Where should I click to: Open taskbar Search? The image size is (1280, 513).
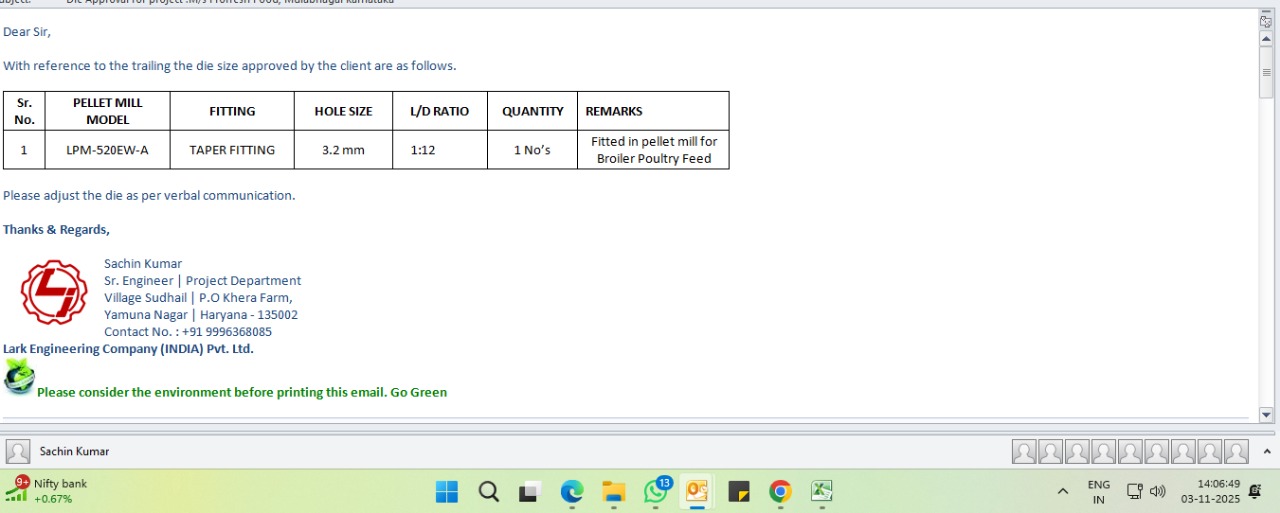[489, 491]
